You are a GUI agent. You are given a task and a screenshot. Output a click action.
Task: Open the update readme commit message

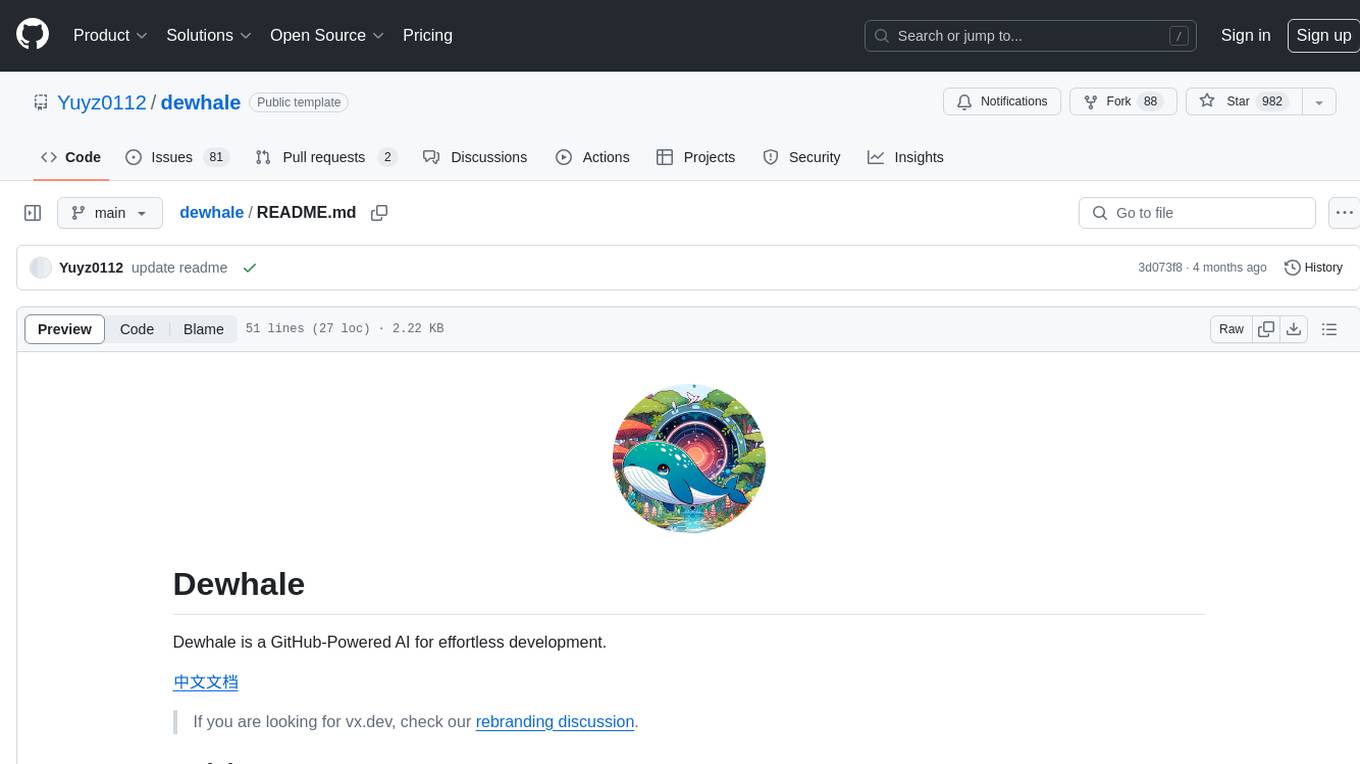pos(179,268)
